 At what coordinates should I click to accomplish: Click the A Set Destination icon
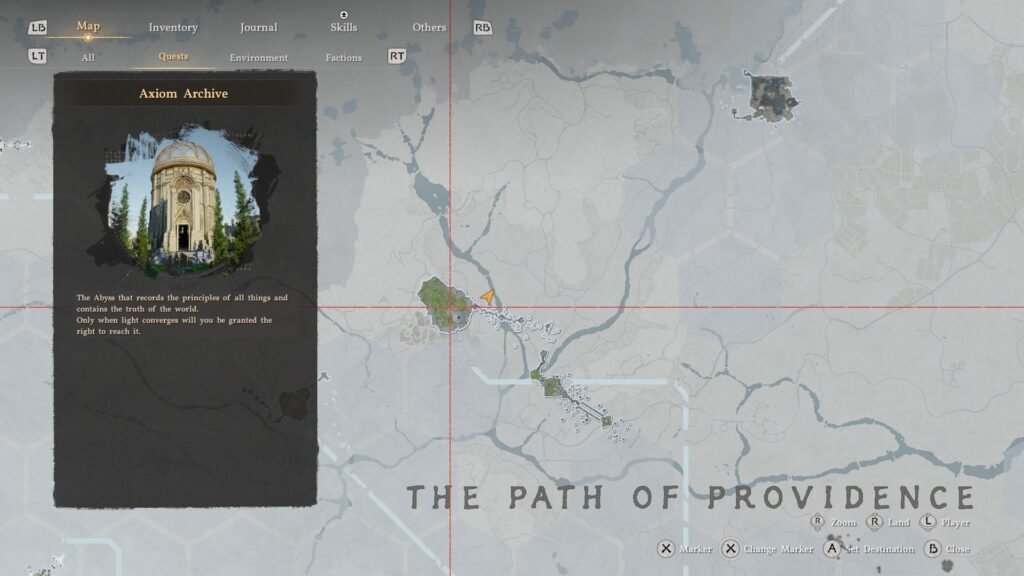pos(831,549)
